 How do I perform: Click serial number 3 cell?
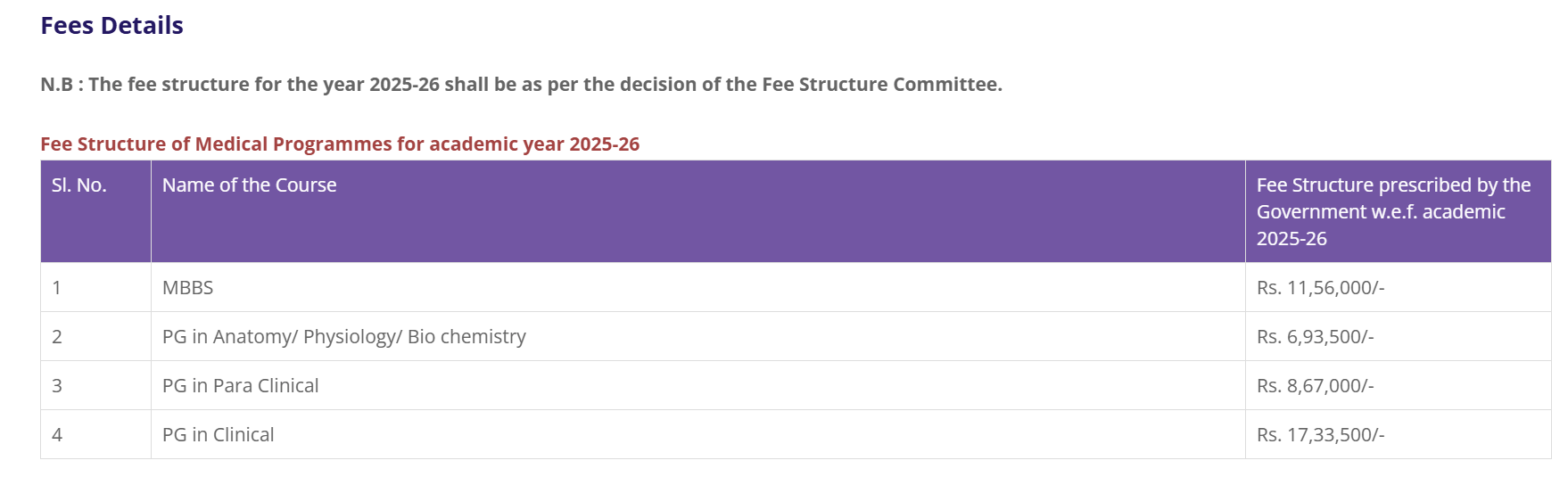pos(57,386)
